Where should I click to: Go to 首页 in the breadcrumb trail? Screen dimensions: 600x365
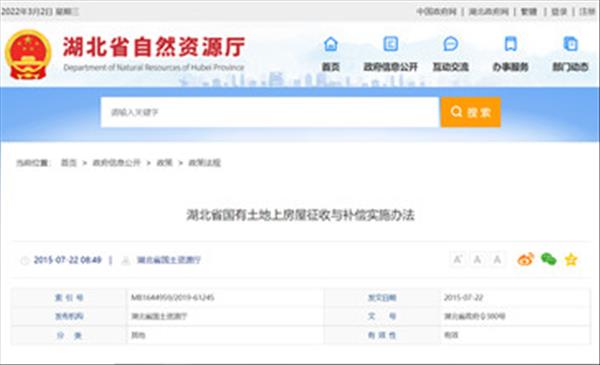pyautogui.click(x=69, y=163)
